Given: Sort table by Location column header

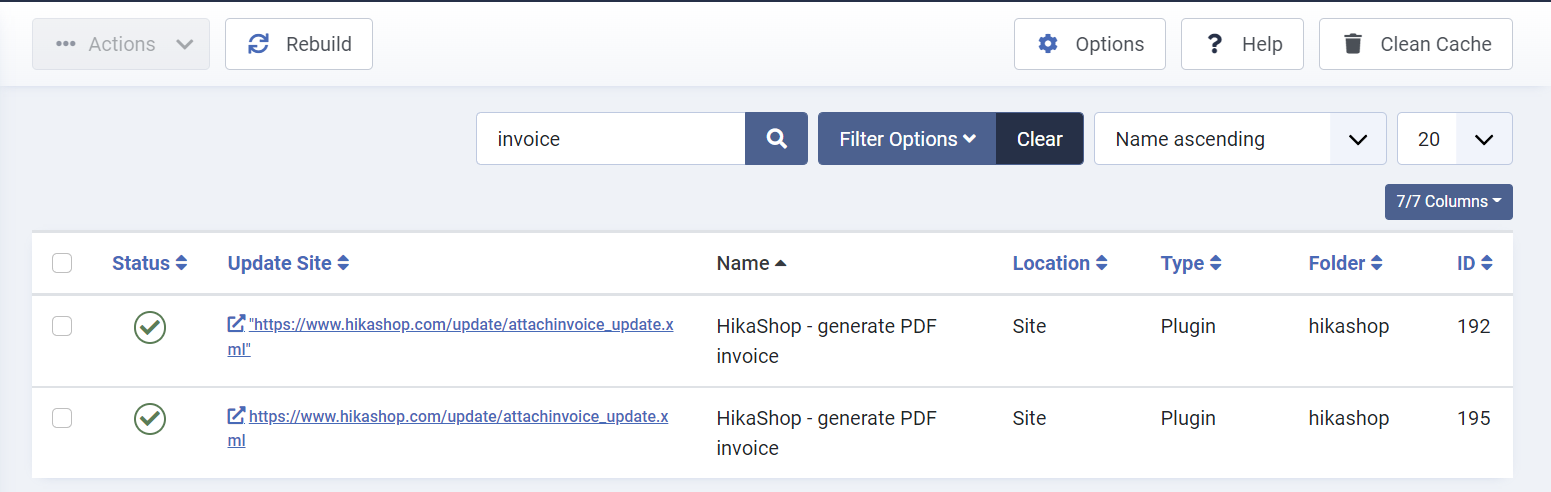Looking at the screenshot, I should pos(1059,263).
